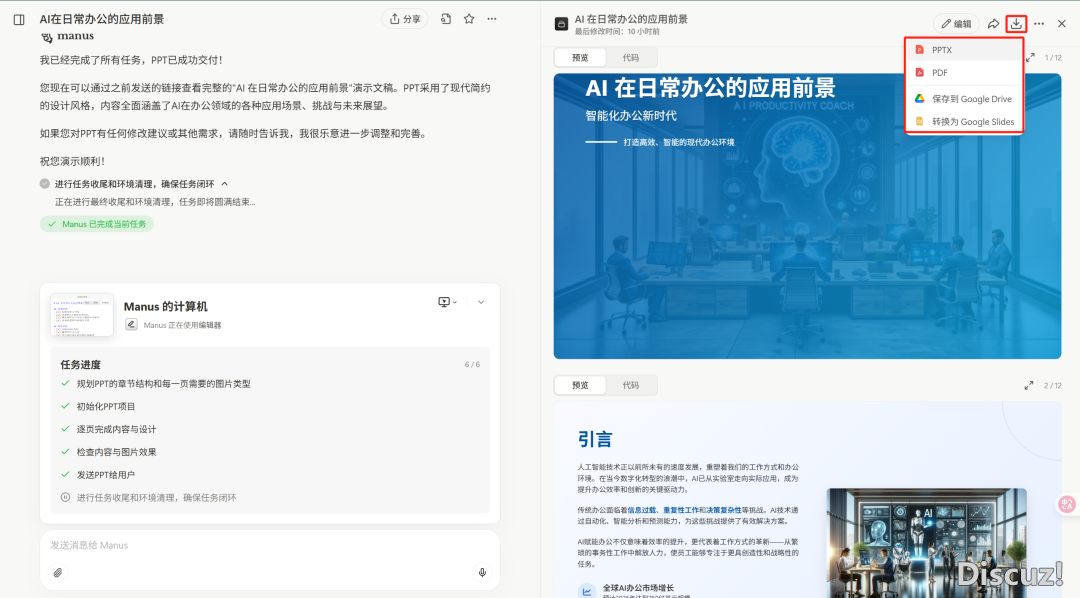Select 保存到 Google Drive option

(971, 99)
